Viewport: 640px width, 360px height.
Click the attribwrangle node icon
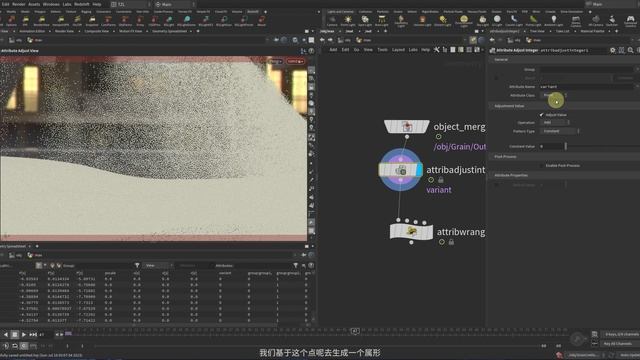coord(411,231)
